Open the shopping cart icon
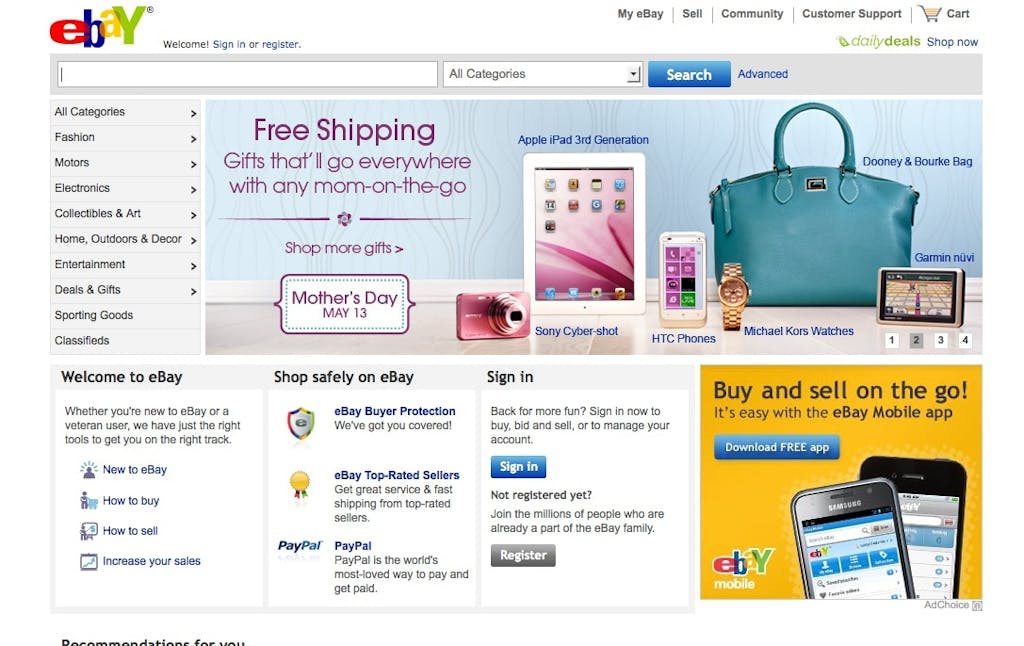This screenshot has height=646, width=1024. pyautogui.click(x=929, y=13)
